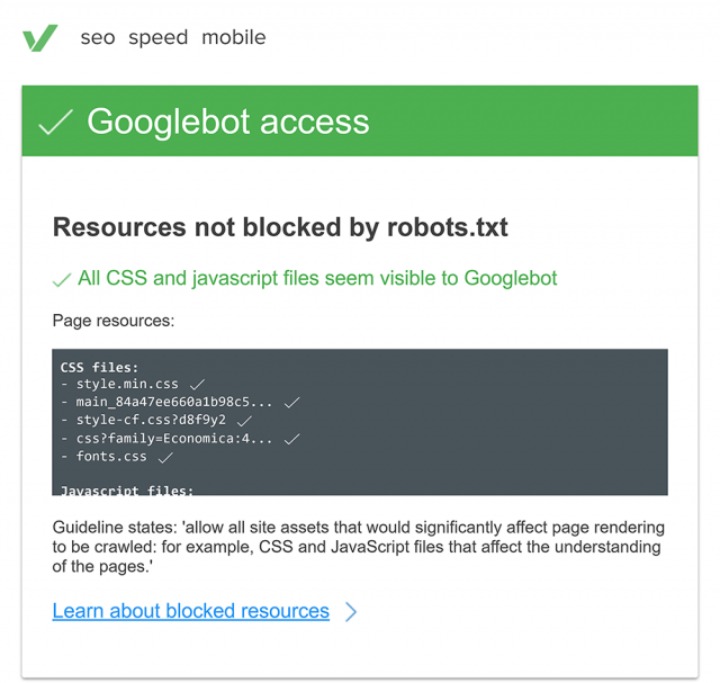This screenshot has width=720, height=683.
Task: Click the green checkmark beside All CSS and javascript
Action: pyautogui.click(x=62, y=280)
